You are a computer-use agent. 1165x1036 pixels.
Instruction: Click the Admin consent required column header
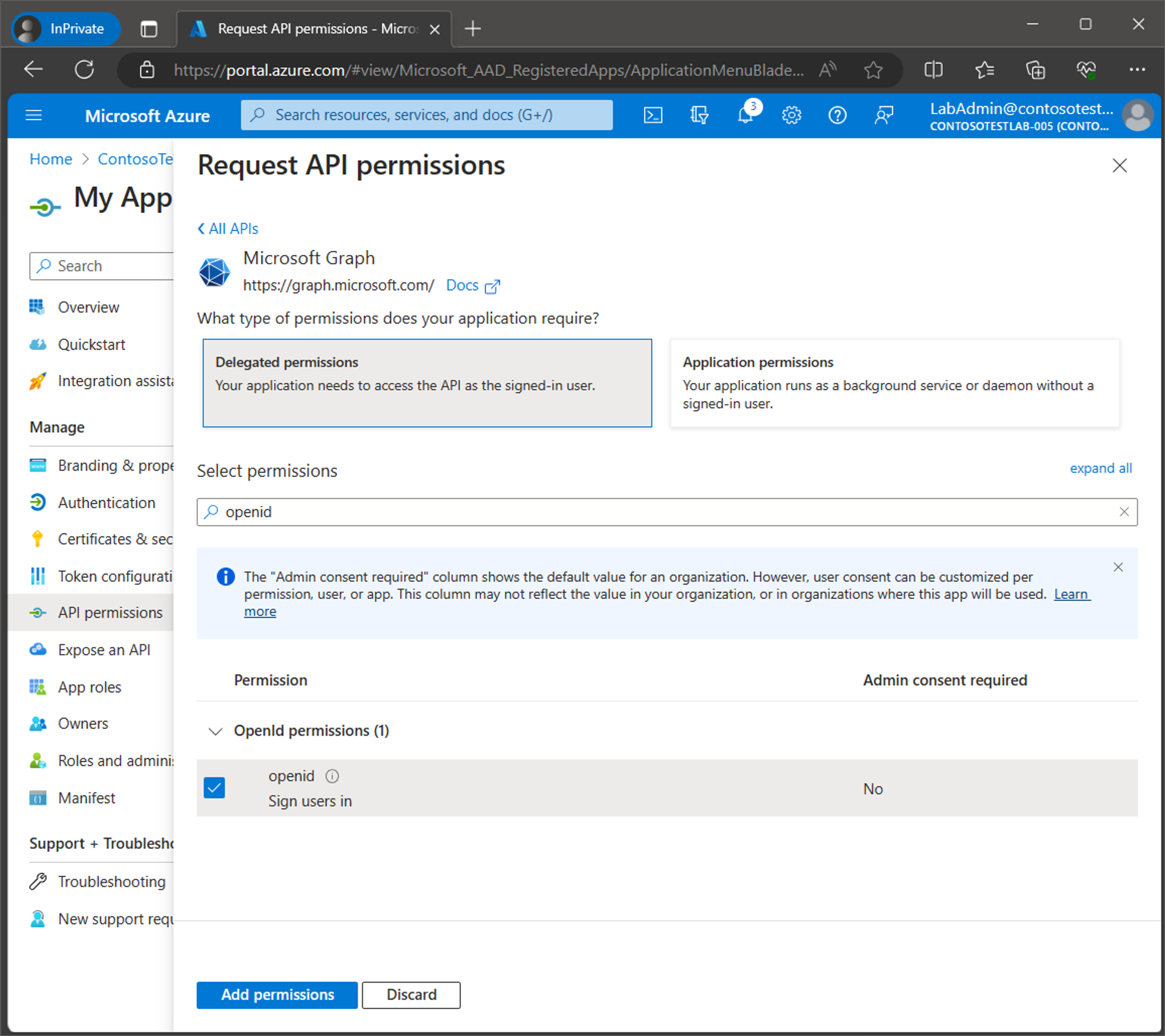tap(945, 680)
